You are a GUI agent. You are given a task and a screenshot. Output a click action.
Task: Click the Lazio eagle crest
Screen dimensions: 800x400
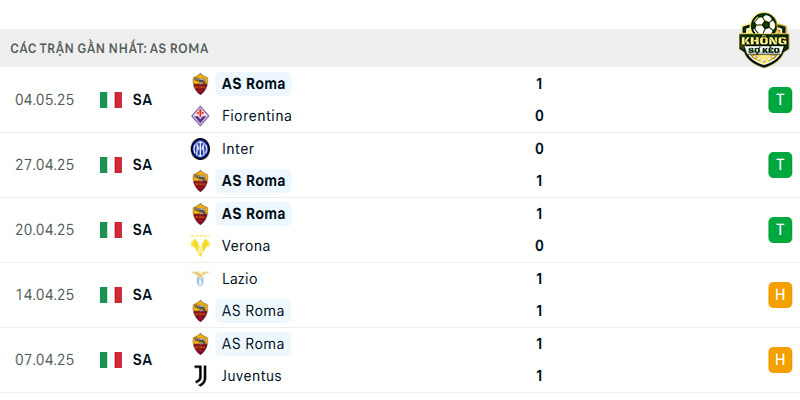pos(200,279)
